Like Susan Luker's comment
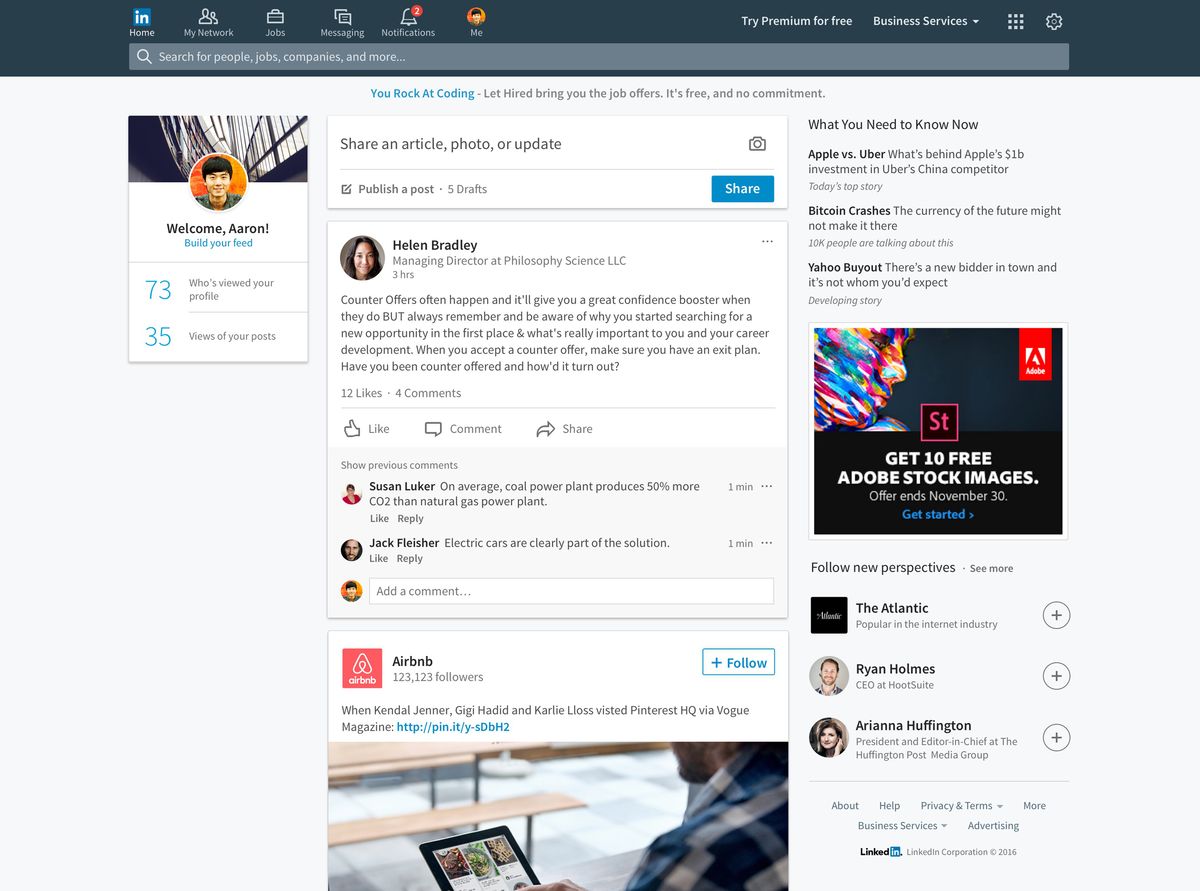Screen dimensions: 1200x891 [x=379, y=519]
